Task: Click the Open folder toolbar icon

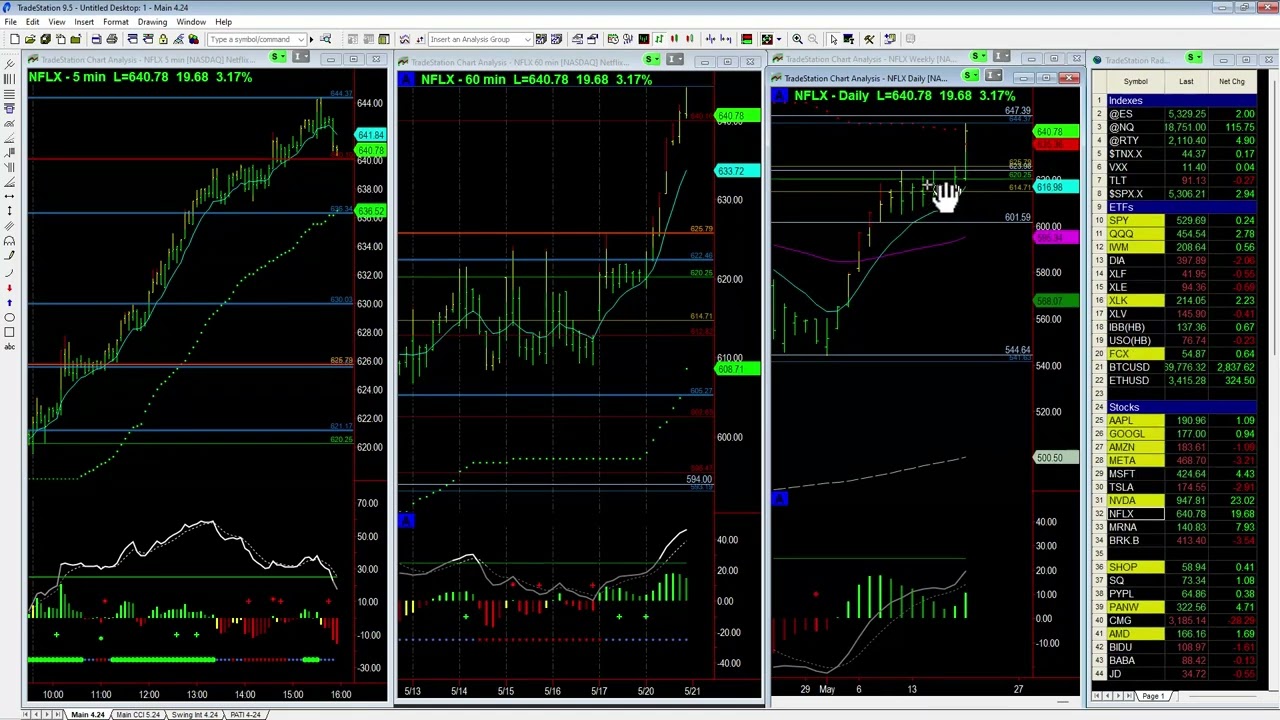Action: [x=30, y=39]
